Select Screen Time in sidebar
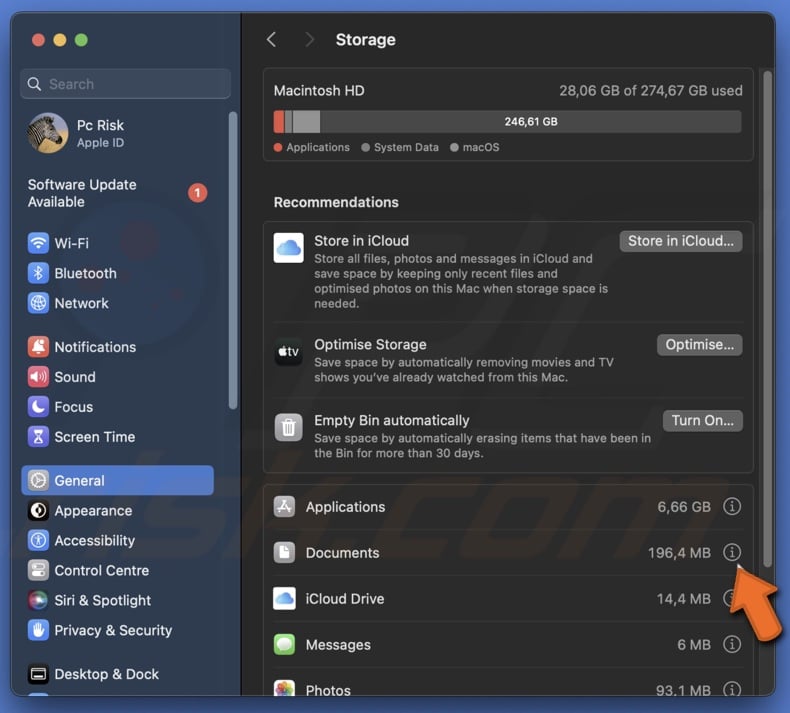790x713 pixels. (x=117, y=437)
